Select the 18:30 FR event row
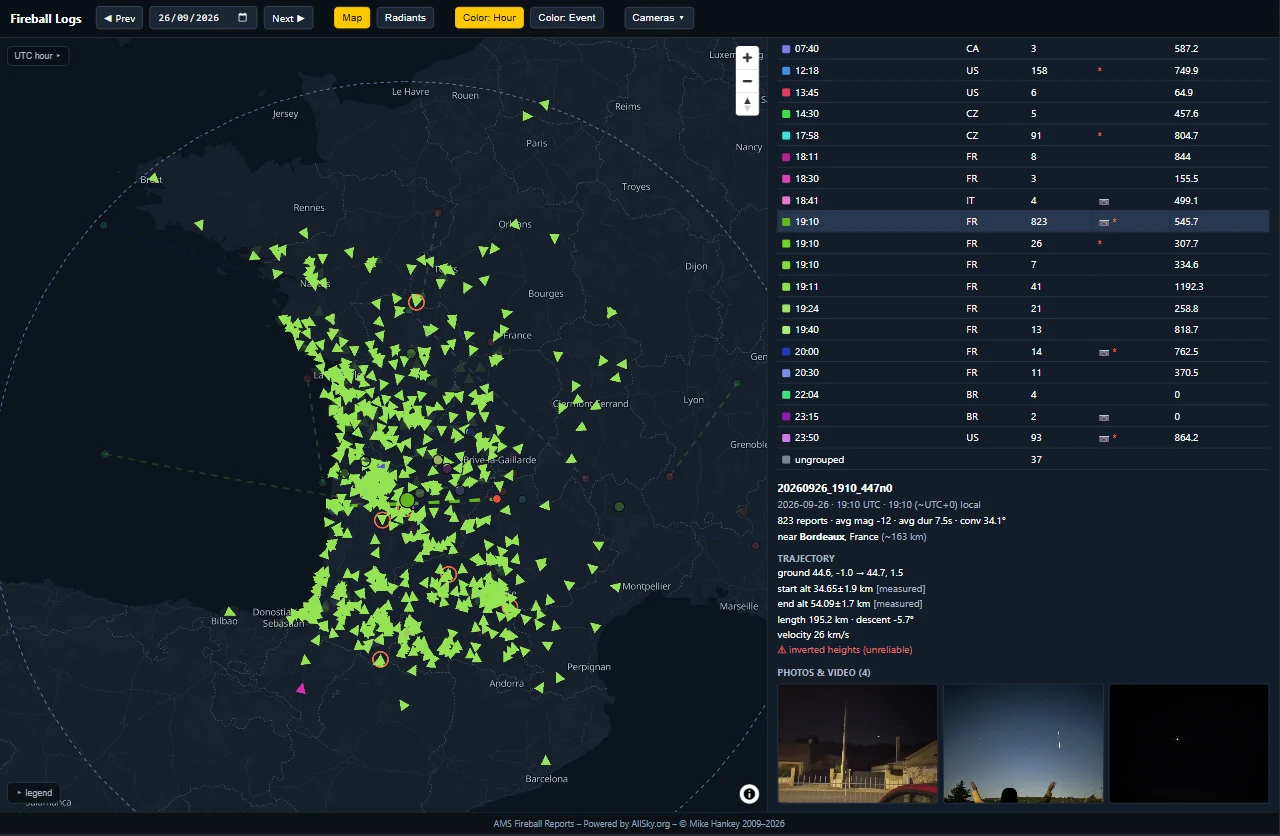 point(1023,179)
